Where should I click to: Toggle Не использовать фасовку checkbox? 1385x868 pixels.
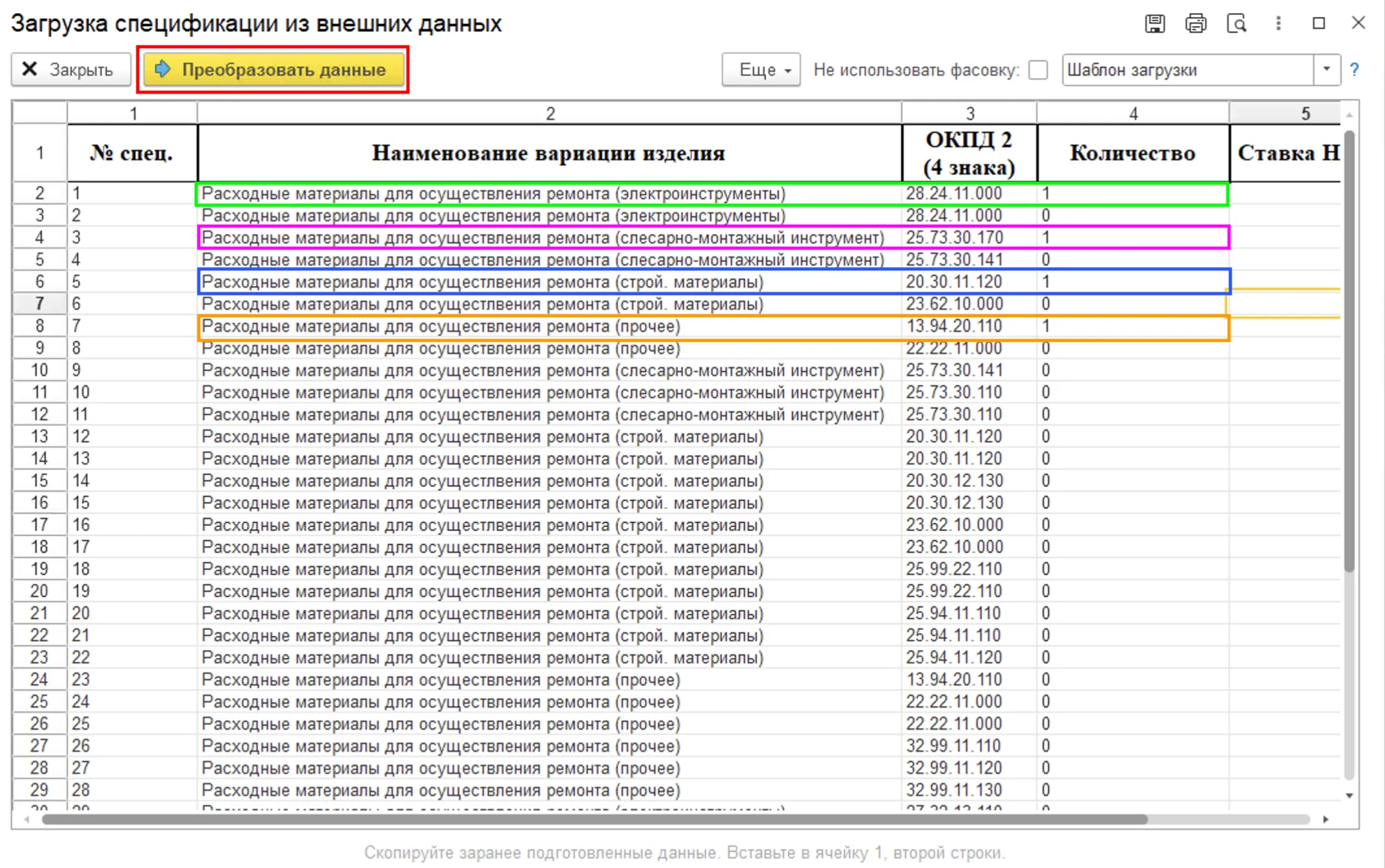pyautogui.click(x=1038, y=70)
